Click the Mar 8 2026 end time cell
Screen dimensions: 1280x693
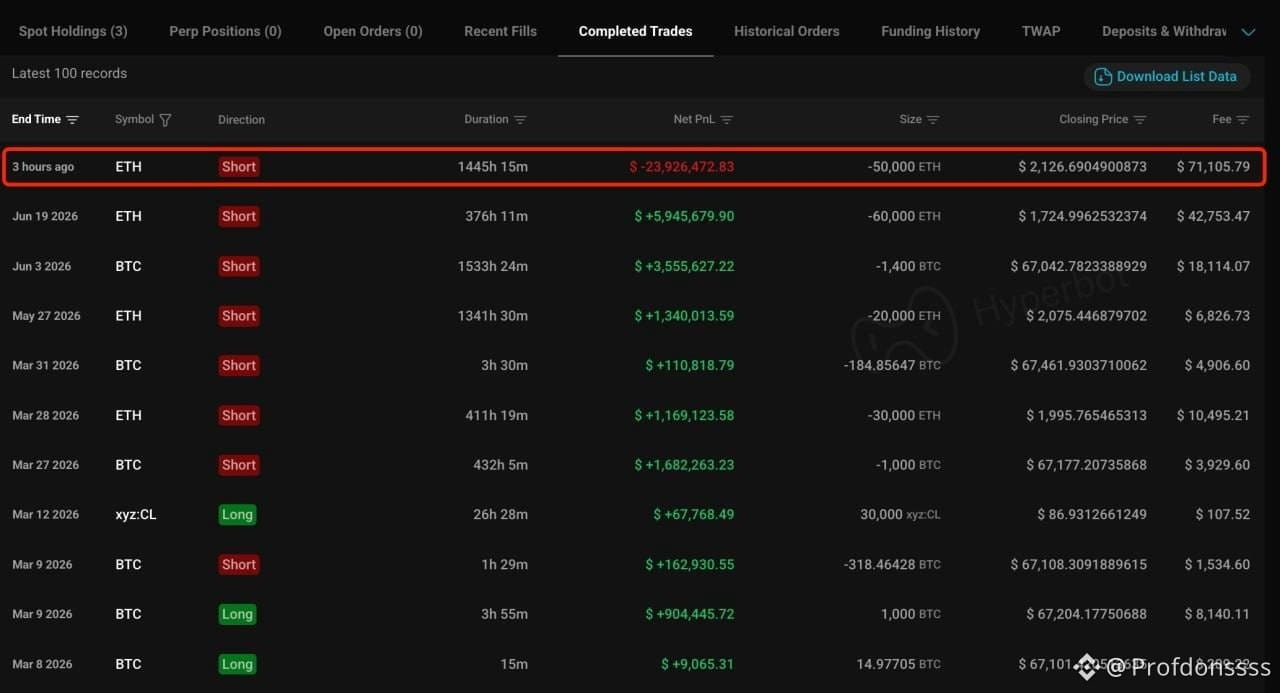pos(42,664)
